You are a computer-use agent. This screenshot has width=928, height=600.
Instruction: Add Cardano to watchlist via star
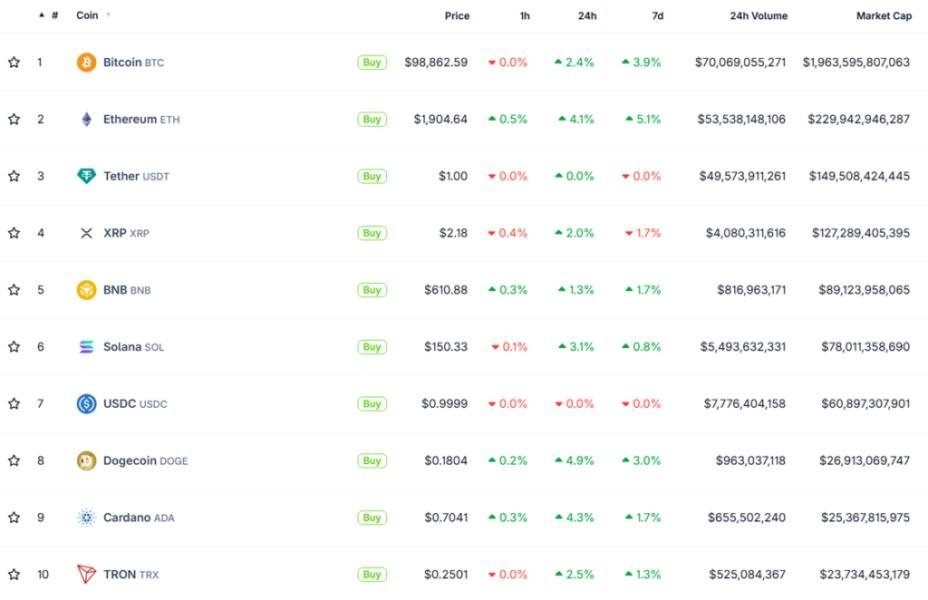coord(14,518)
